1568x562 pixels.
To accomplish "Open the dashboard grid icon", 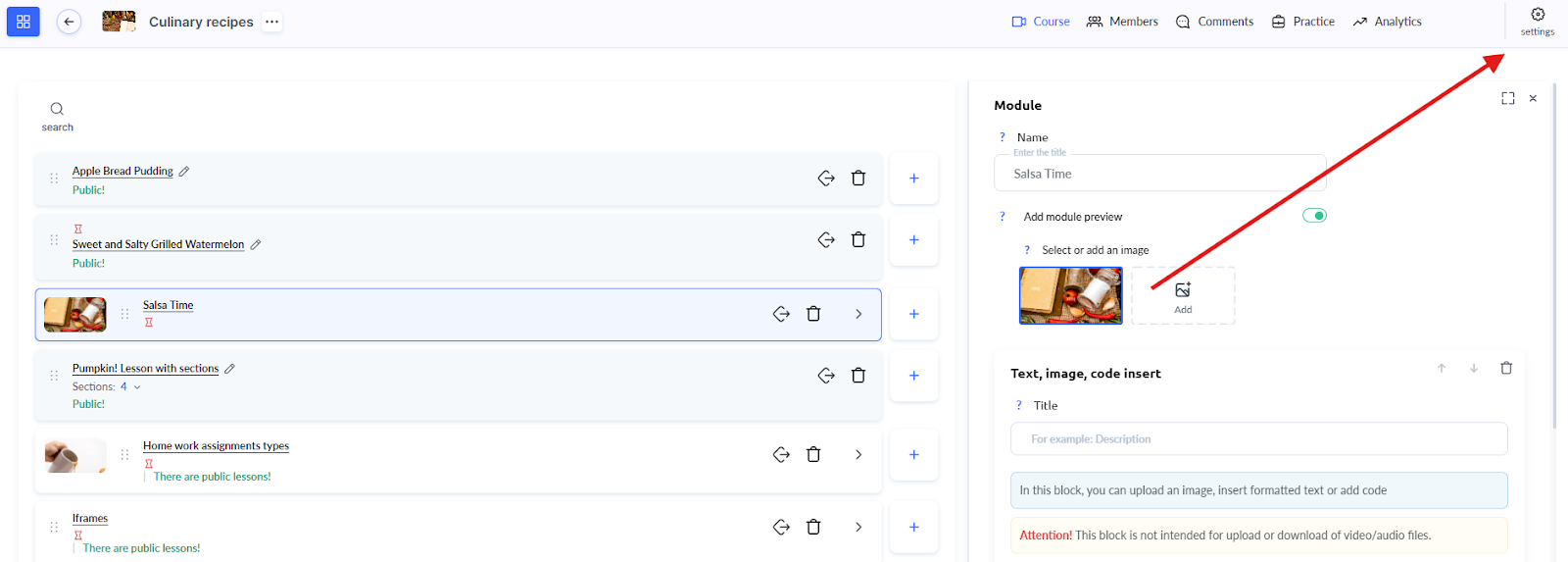I will (x=24, y=22).
